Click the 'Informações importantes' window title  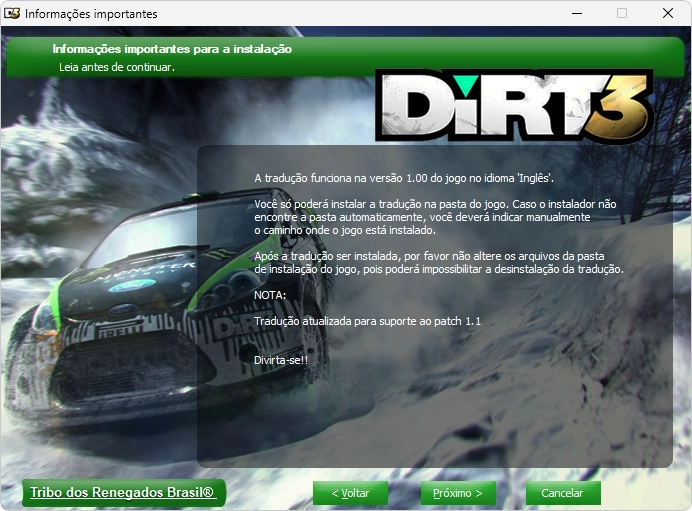[91, 14]
